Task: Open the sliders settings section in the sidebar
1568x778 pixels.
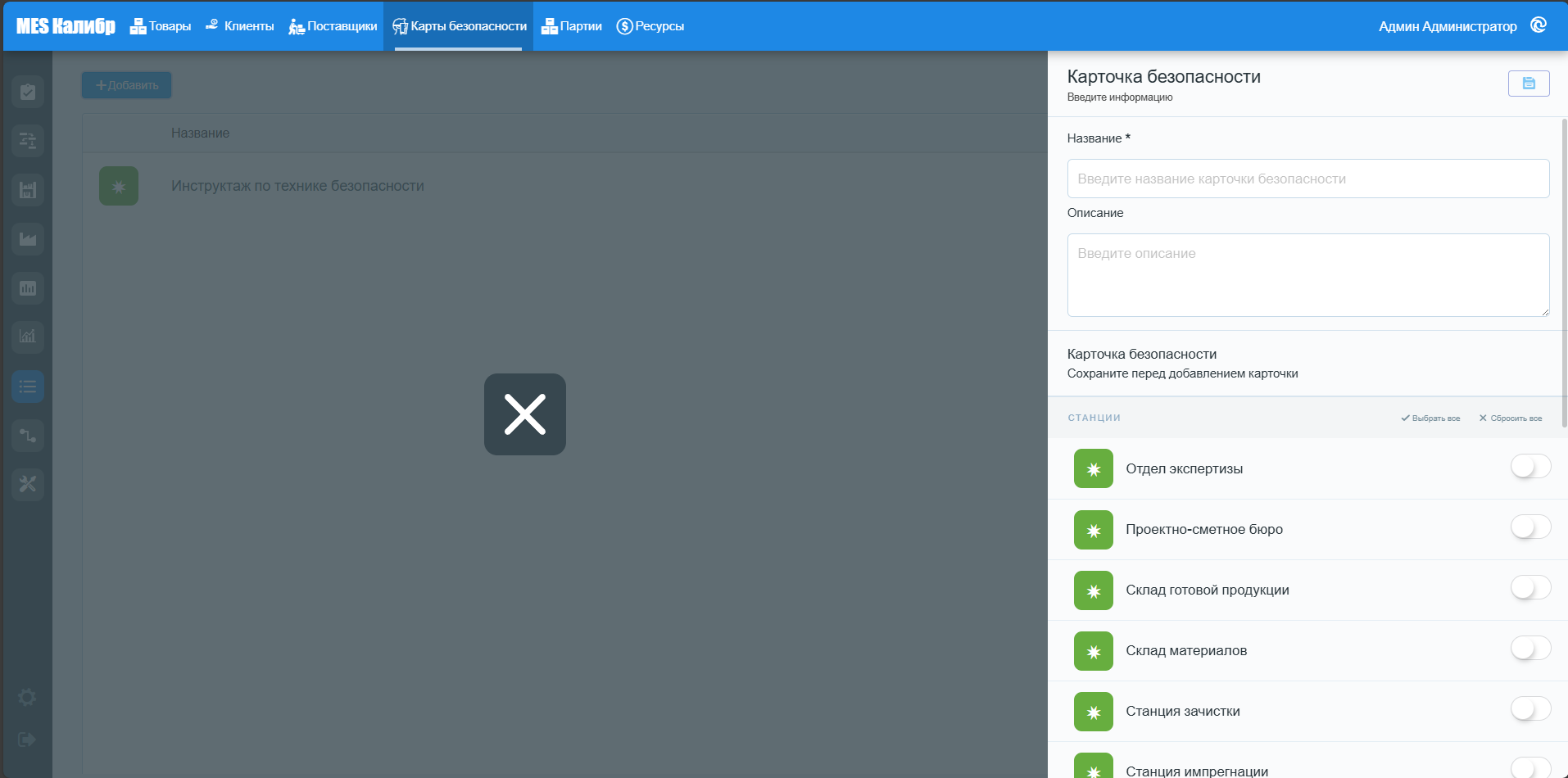Action: click(28, 141)
